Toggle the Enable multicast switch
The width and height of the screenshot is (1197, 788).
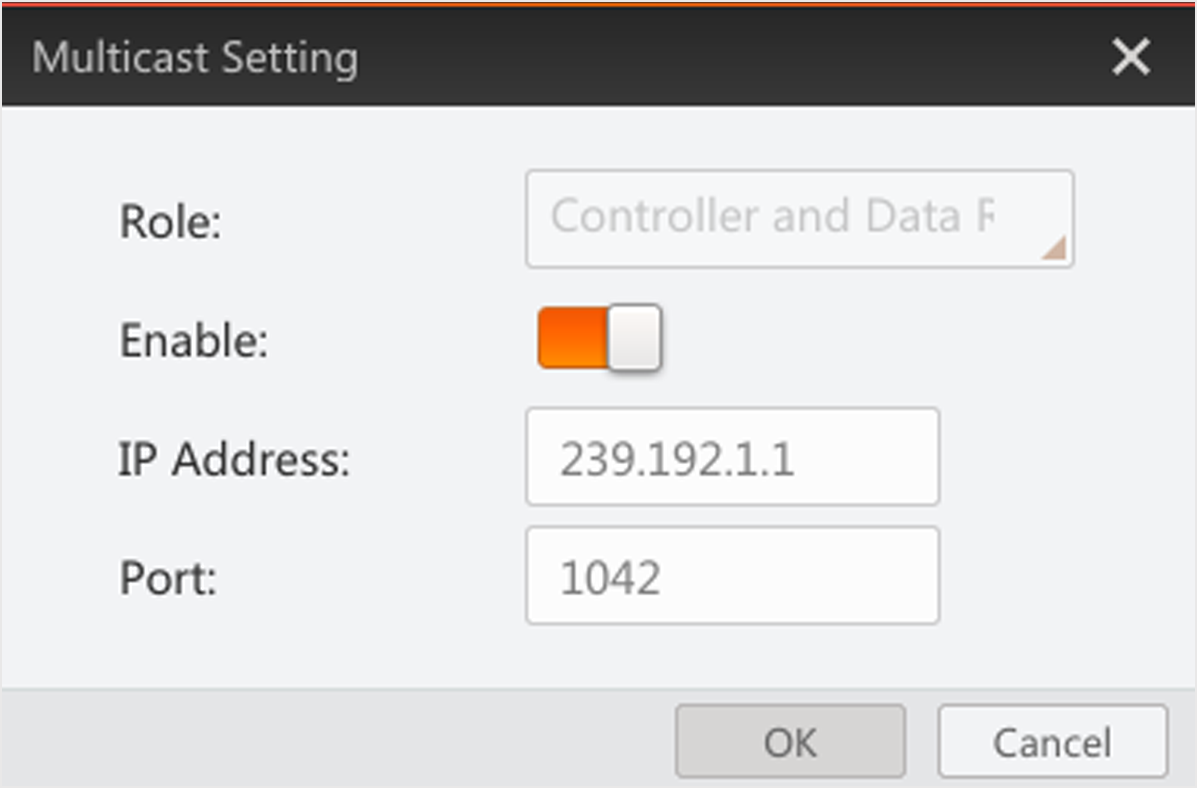599,338
